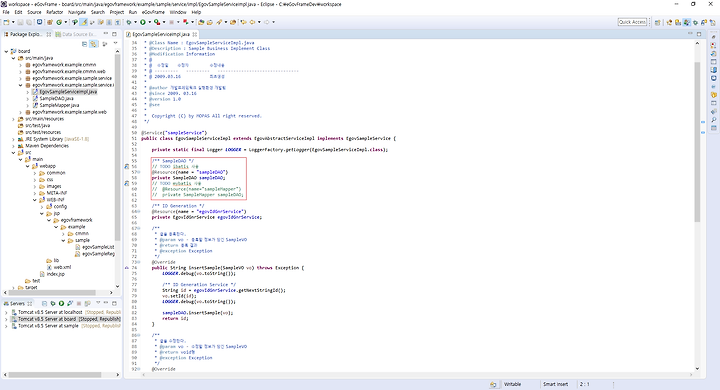Click the New Java Class green icon
The width and height of the screenshot is (720, 390).
point(59,22)
